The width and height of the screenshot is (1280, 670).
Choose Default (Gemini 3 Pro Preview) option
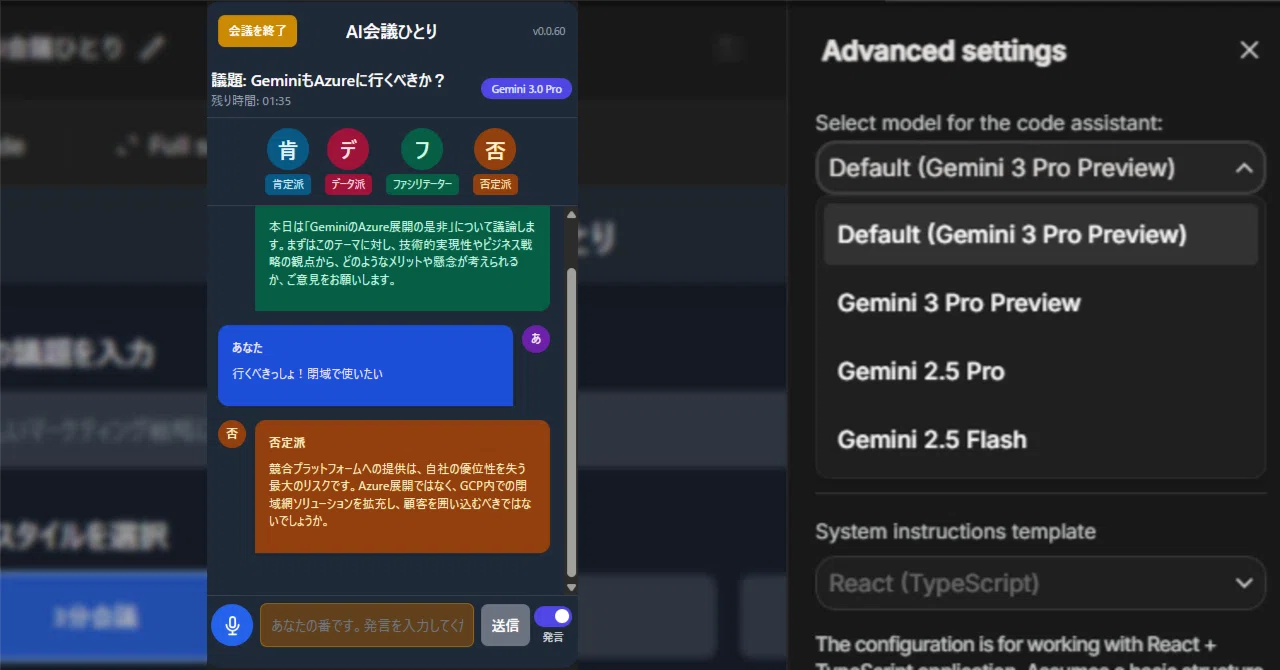coord(1041,235)
